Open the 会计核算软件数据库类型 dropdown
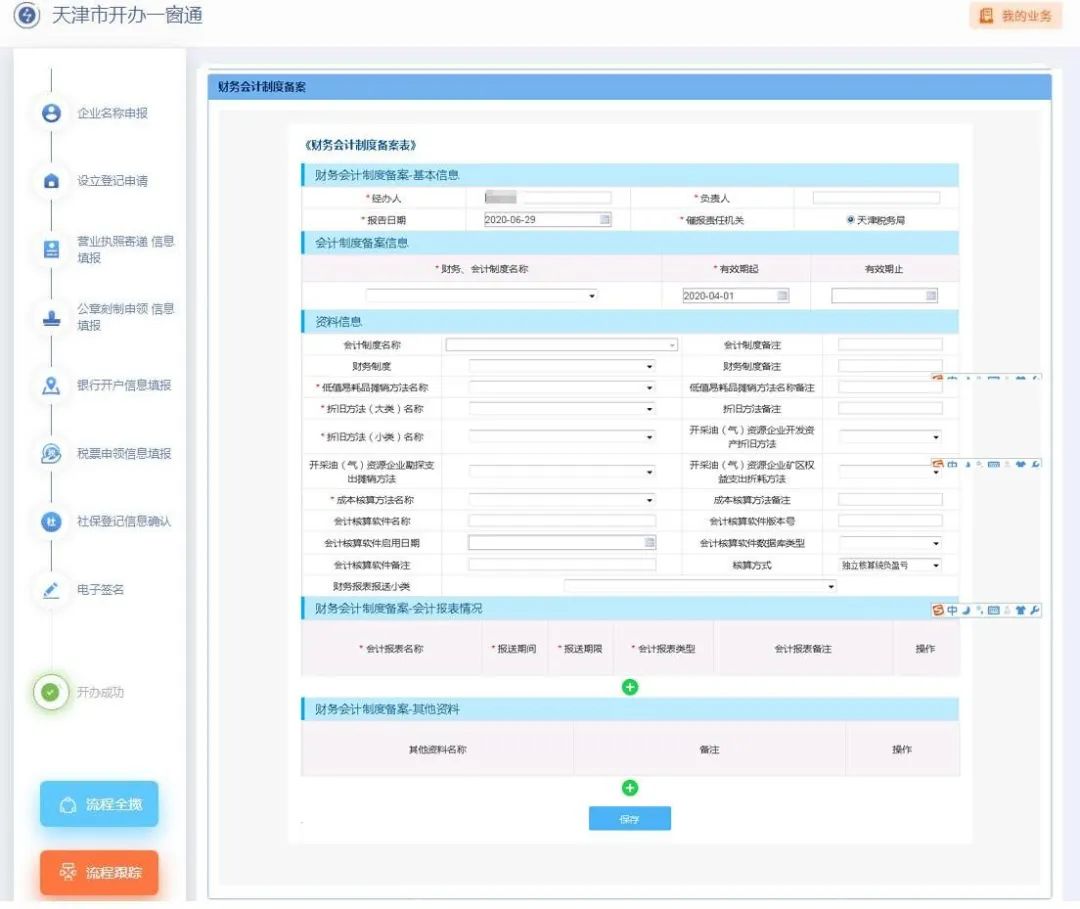Image resolution: width=1080 pixels, height=909 pixels. pyautogui.click(x=890, y=543)
